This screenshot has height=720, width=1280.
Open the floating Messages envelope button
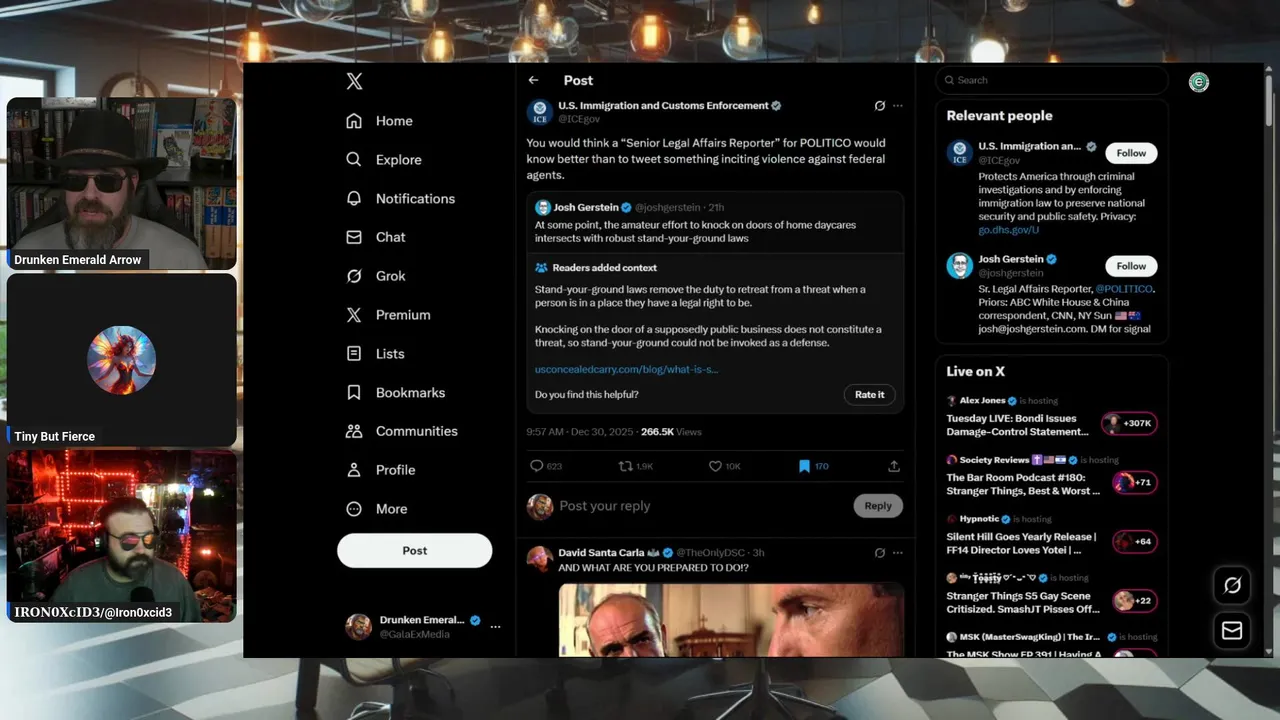[1232, 631]
